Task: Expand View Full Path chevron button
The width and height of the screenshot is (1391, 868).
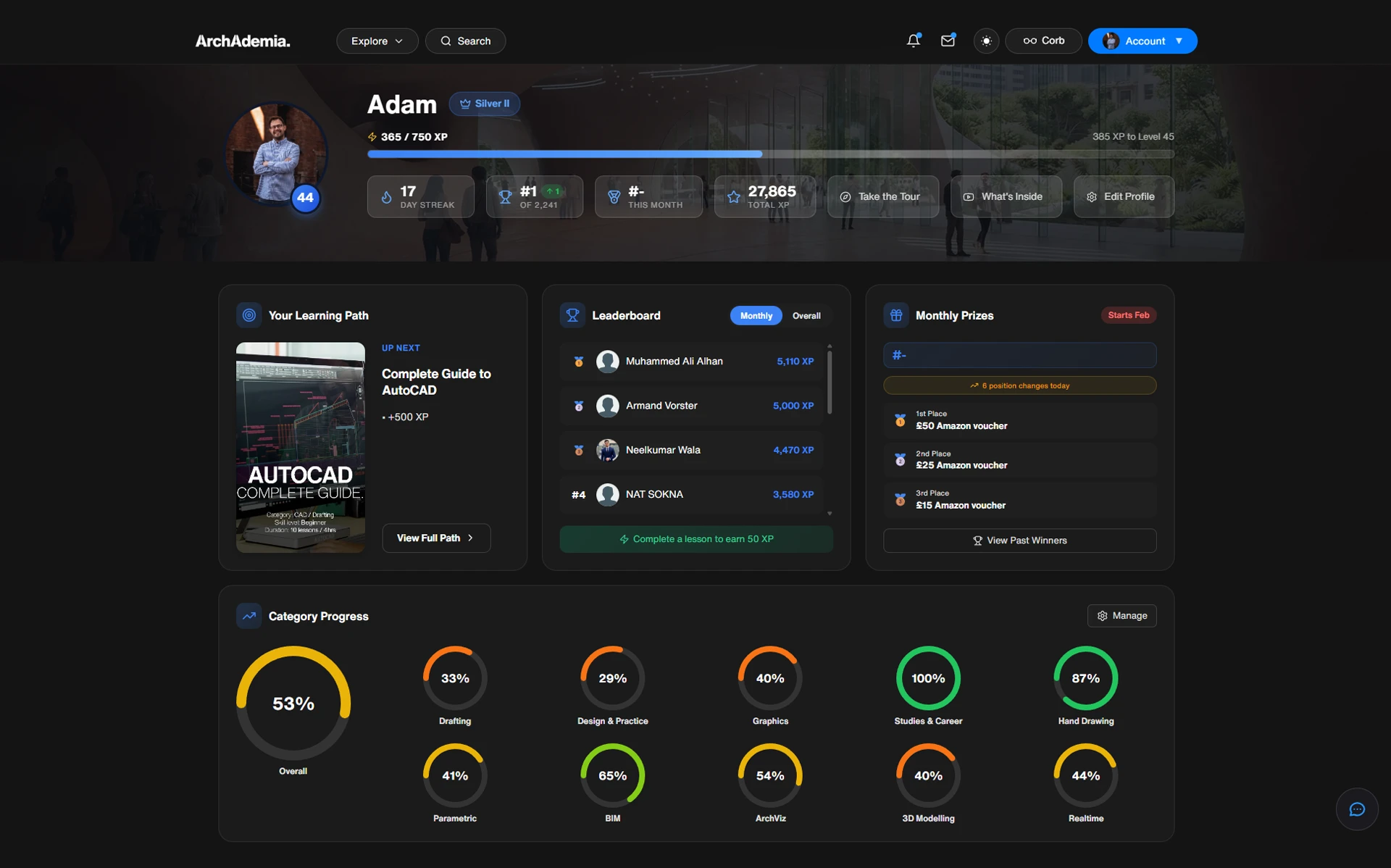Action: pyautogui.click(x=435, y=538)
